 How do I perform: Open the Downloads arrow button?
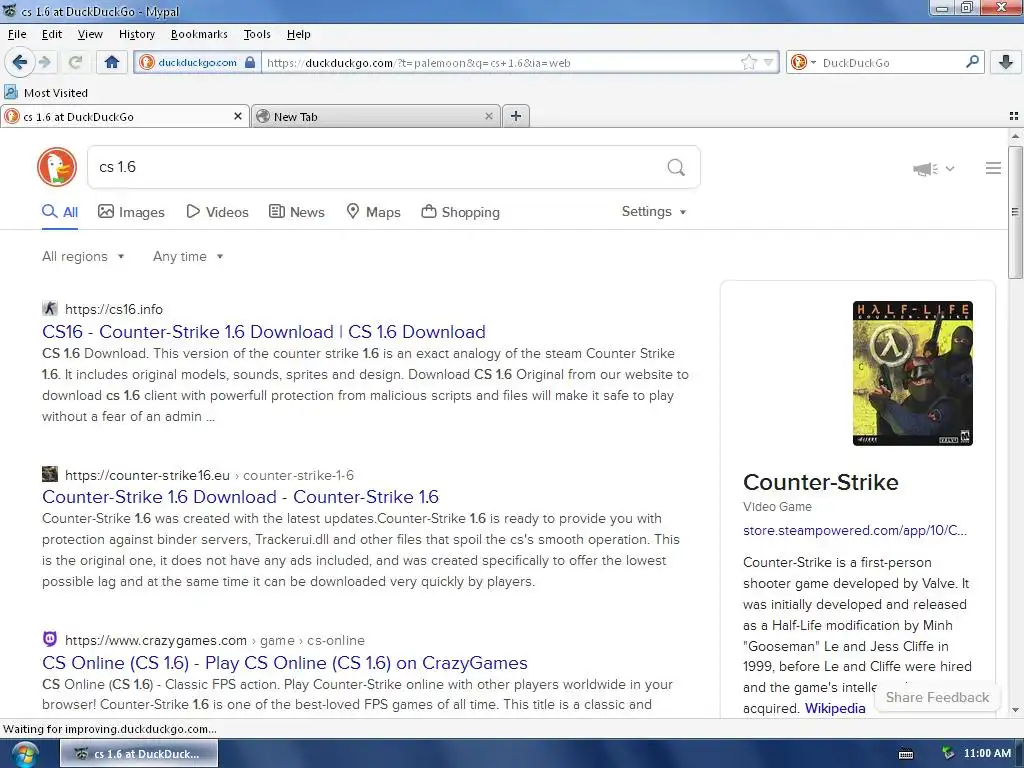click(1006, 62)
